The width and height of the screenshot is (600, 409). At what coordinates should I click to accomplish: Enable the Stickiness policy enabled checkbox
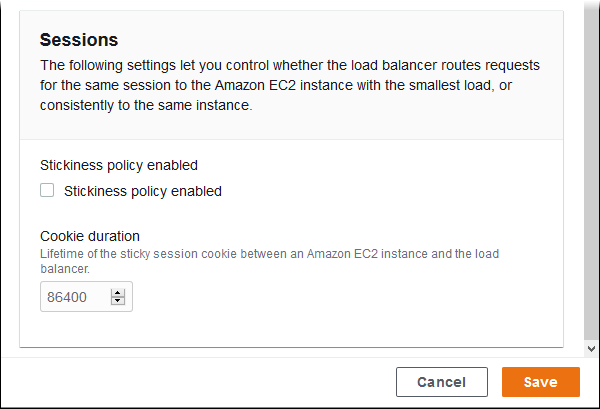[47, 190]
